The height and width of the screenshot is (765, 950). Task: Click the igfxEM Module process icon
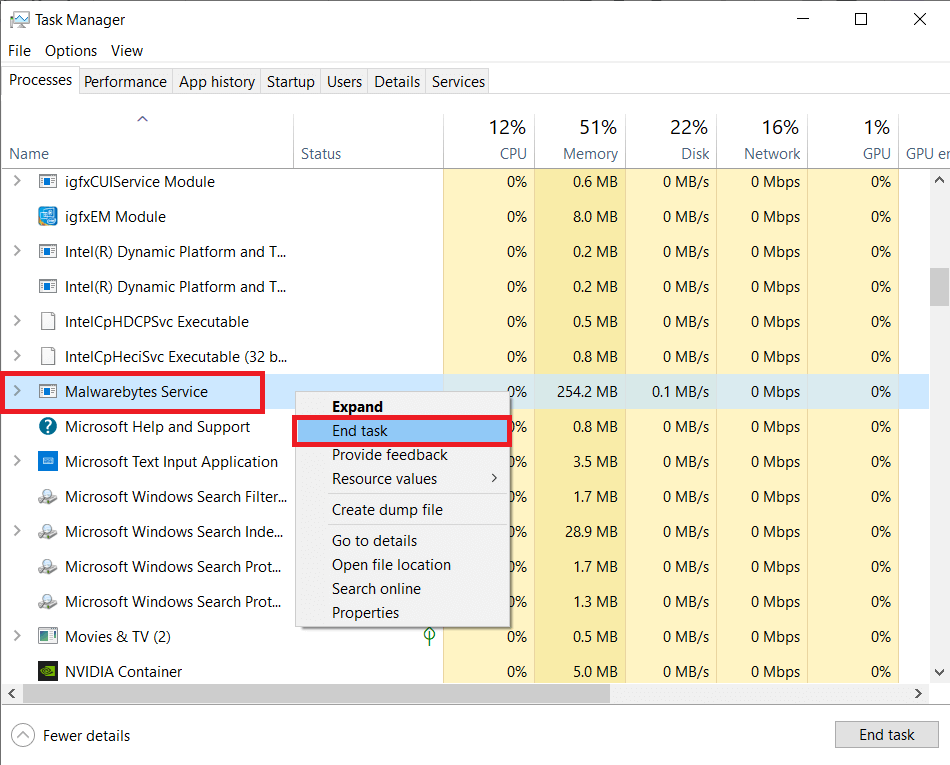pyautogui.click(x=48, y=216)
